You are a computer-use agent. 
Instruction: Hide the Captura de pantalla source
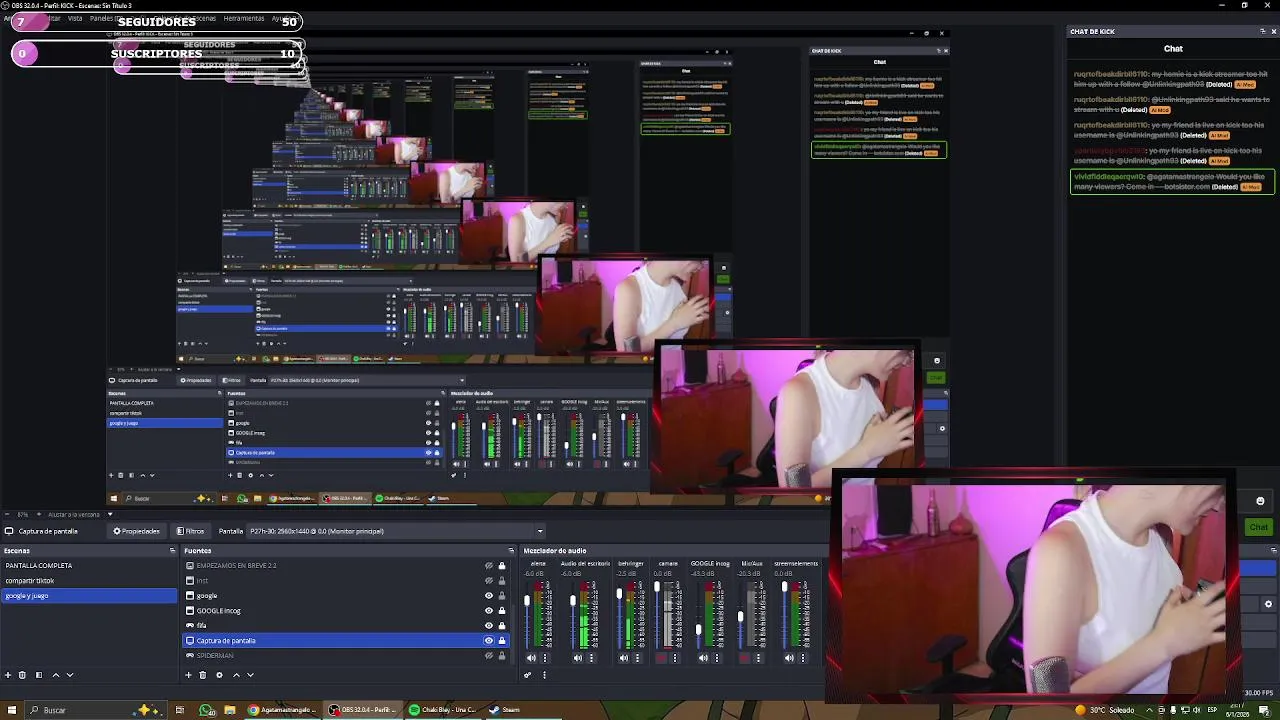pos(489,641)
